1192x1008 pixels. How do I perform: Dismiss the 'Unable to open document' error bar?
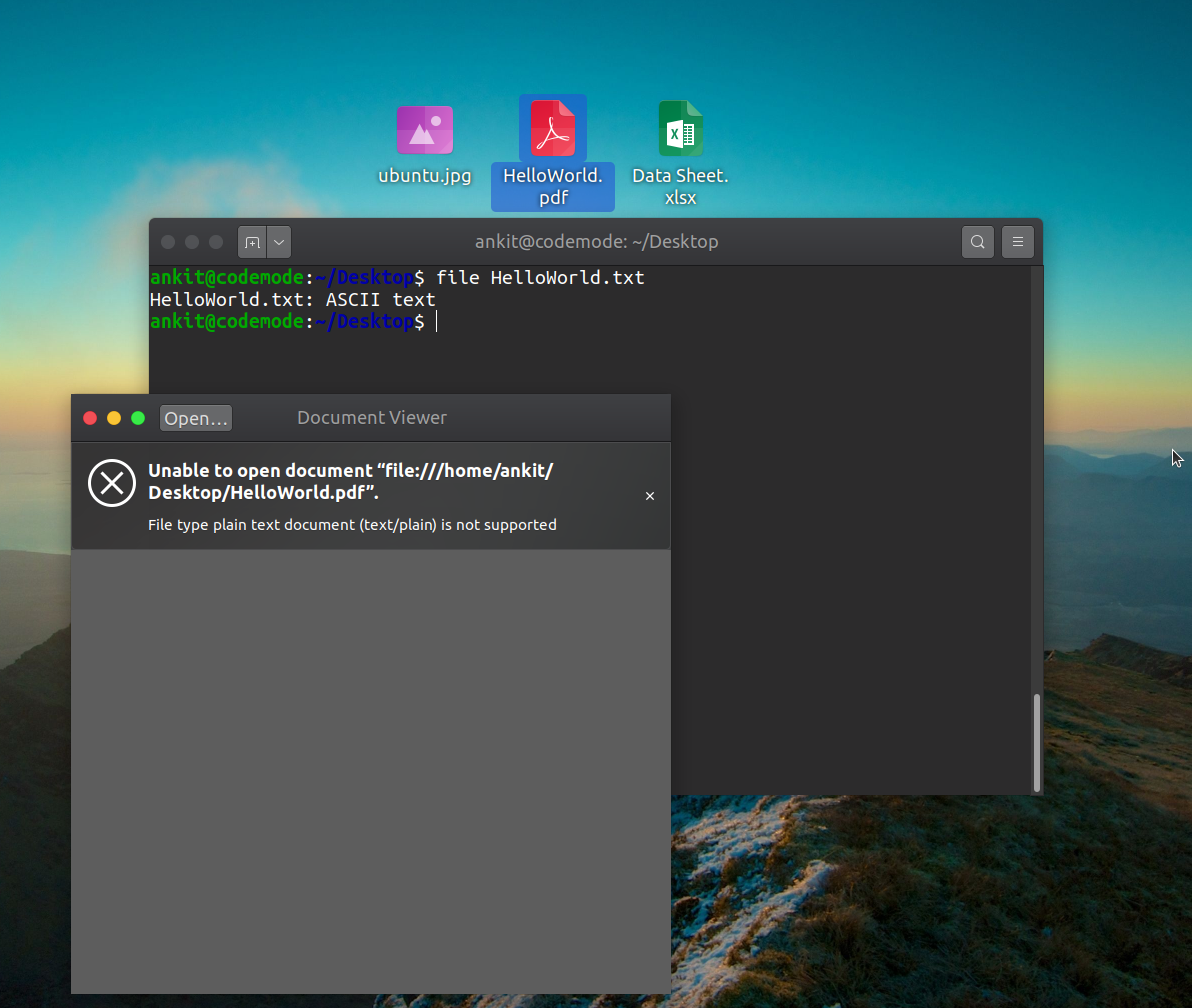click(x=650, y=496)
